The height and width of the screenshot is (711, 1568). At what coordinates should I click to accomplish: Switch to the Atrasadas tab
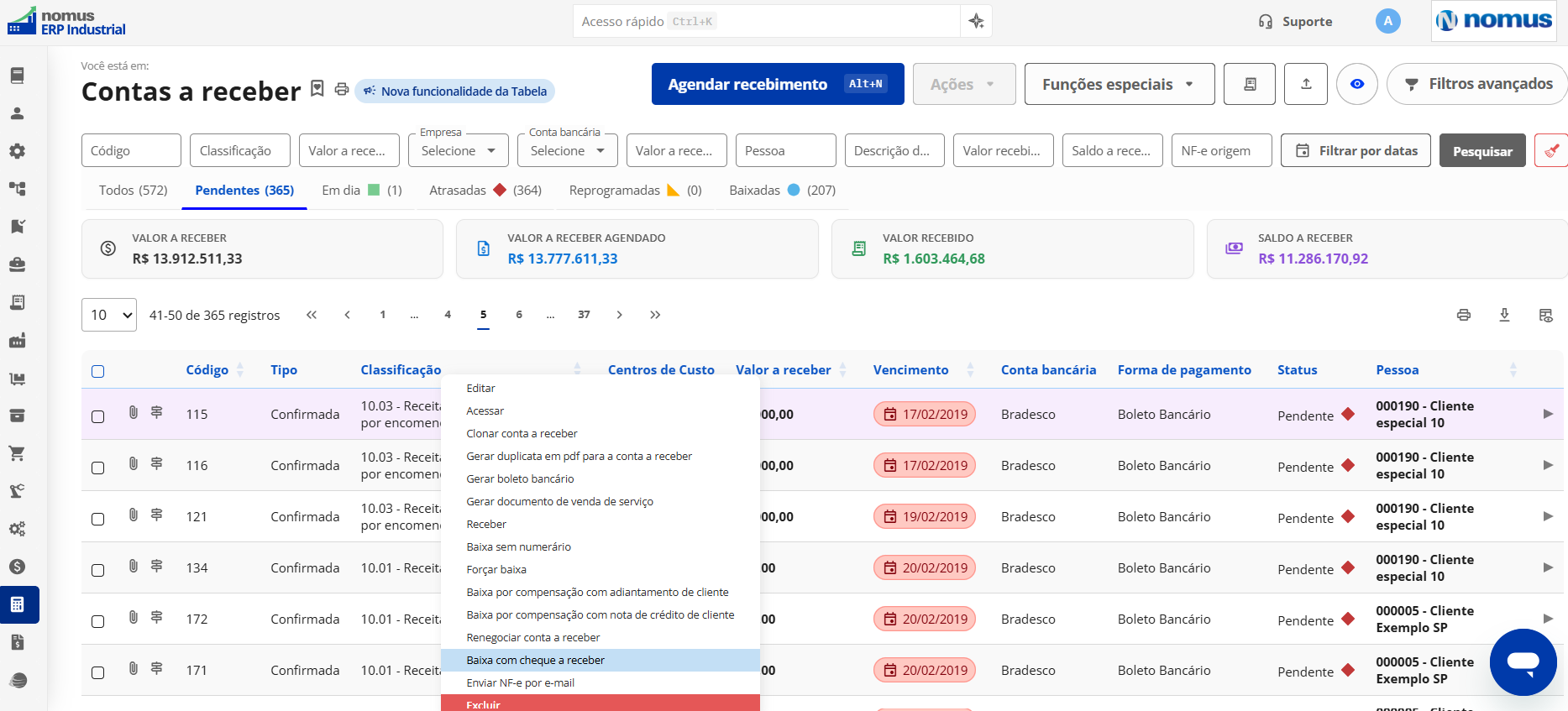(x=485, y=191)
